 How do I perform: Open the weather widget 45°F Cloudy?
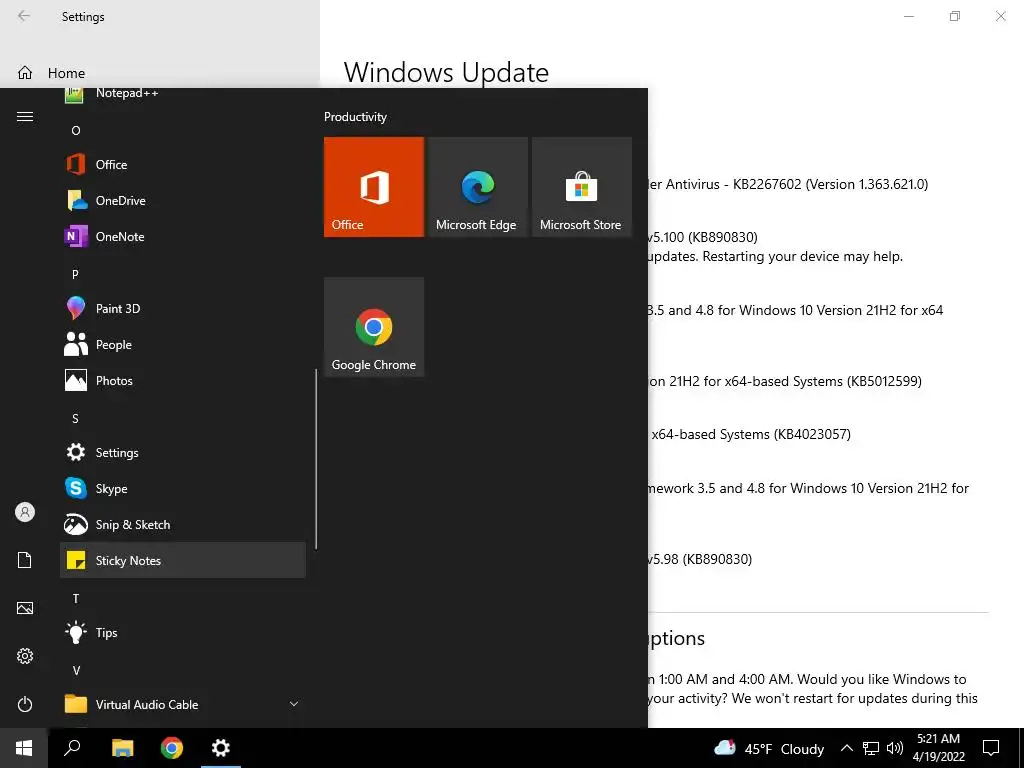pyautogui.click(x=769, y=748)
